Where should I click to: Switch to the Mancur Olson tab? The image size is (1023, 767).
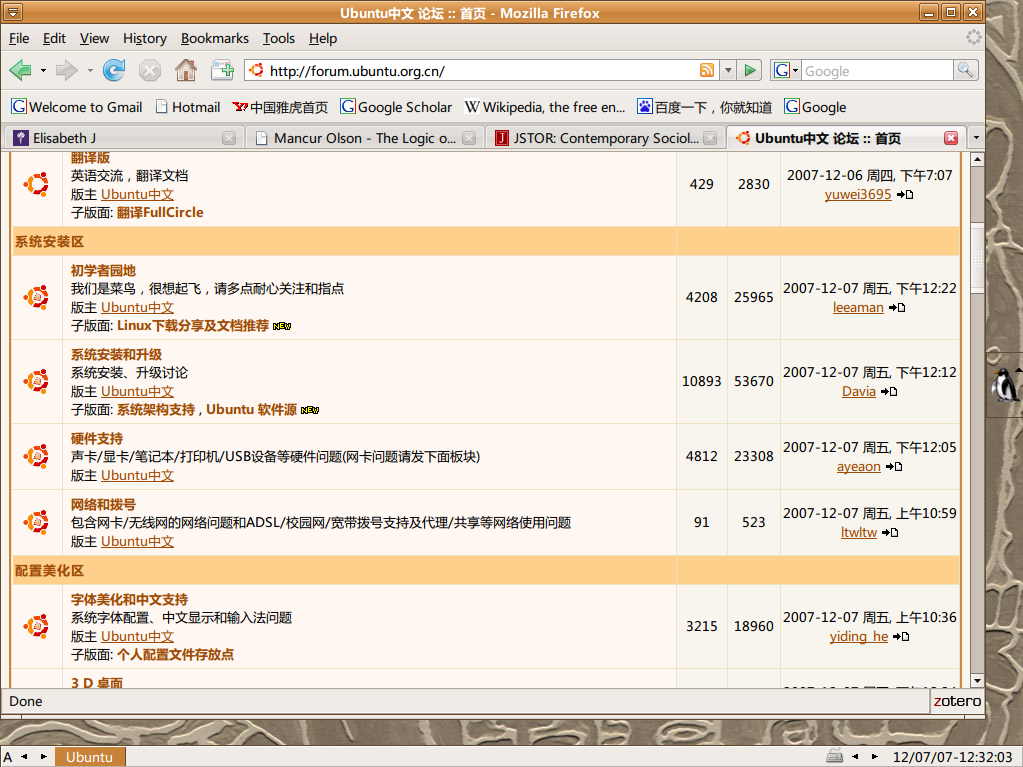364,138
